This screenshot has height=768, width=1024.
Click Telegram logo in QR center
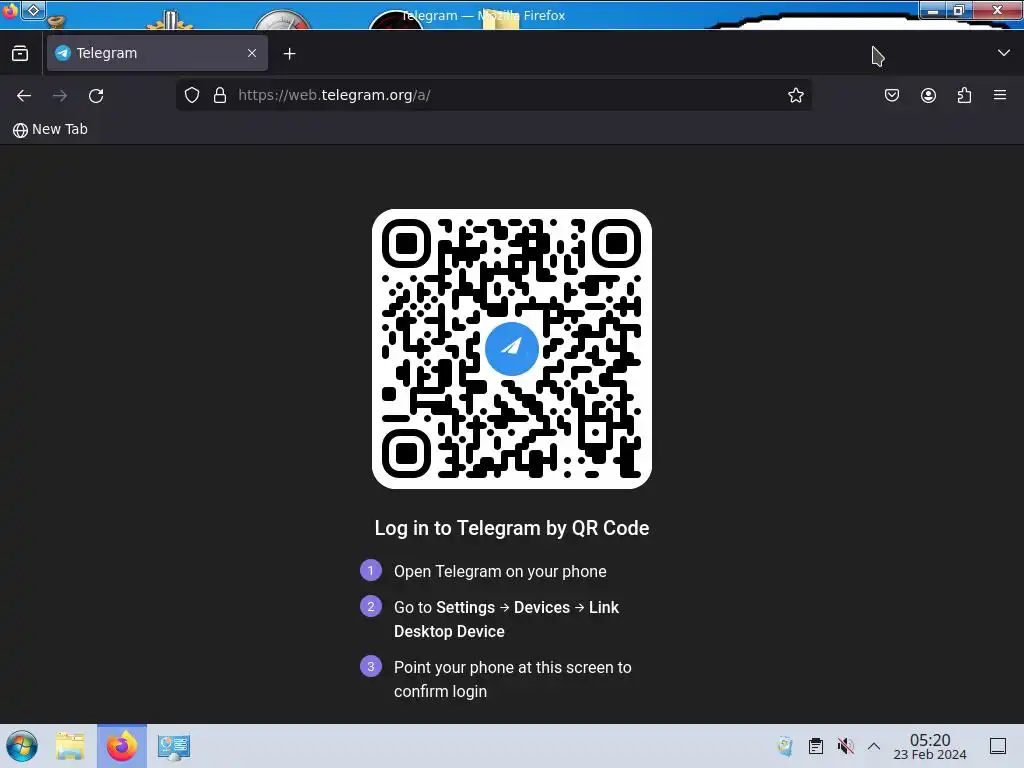tap(512, 349)
